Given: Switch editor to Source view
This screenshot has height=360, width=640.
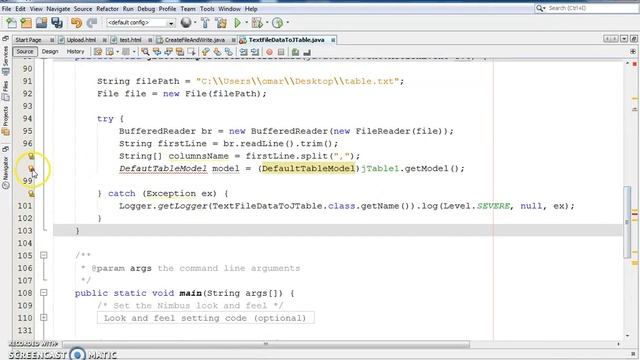Looking at the screenshot, I should coord(25,51).
